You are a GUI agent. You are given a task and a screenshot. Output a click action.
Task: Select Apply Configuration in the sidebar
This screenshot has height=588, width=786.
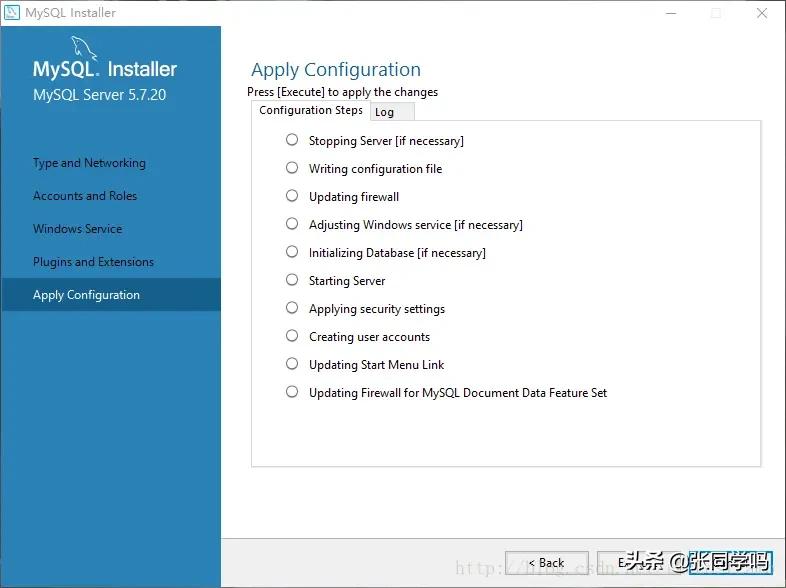(110, 295)
